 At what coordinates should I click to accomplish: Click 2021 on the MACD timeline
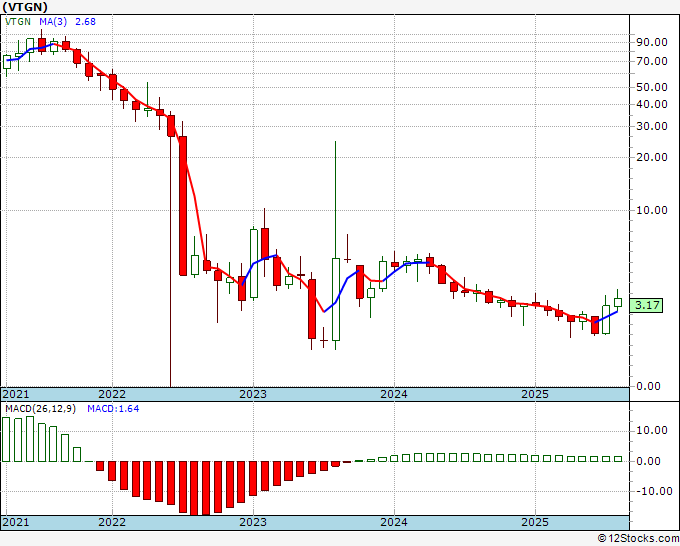16,522
